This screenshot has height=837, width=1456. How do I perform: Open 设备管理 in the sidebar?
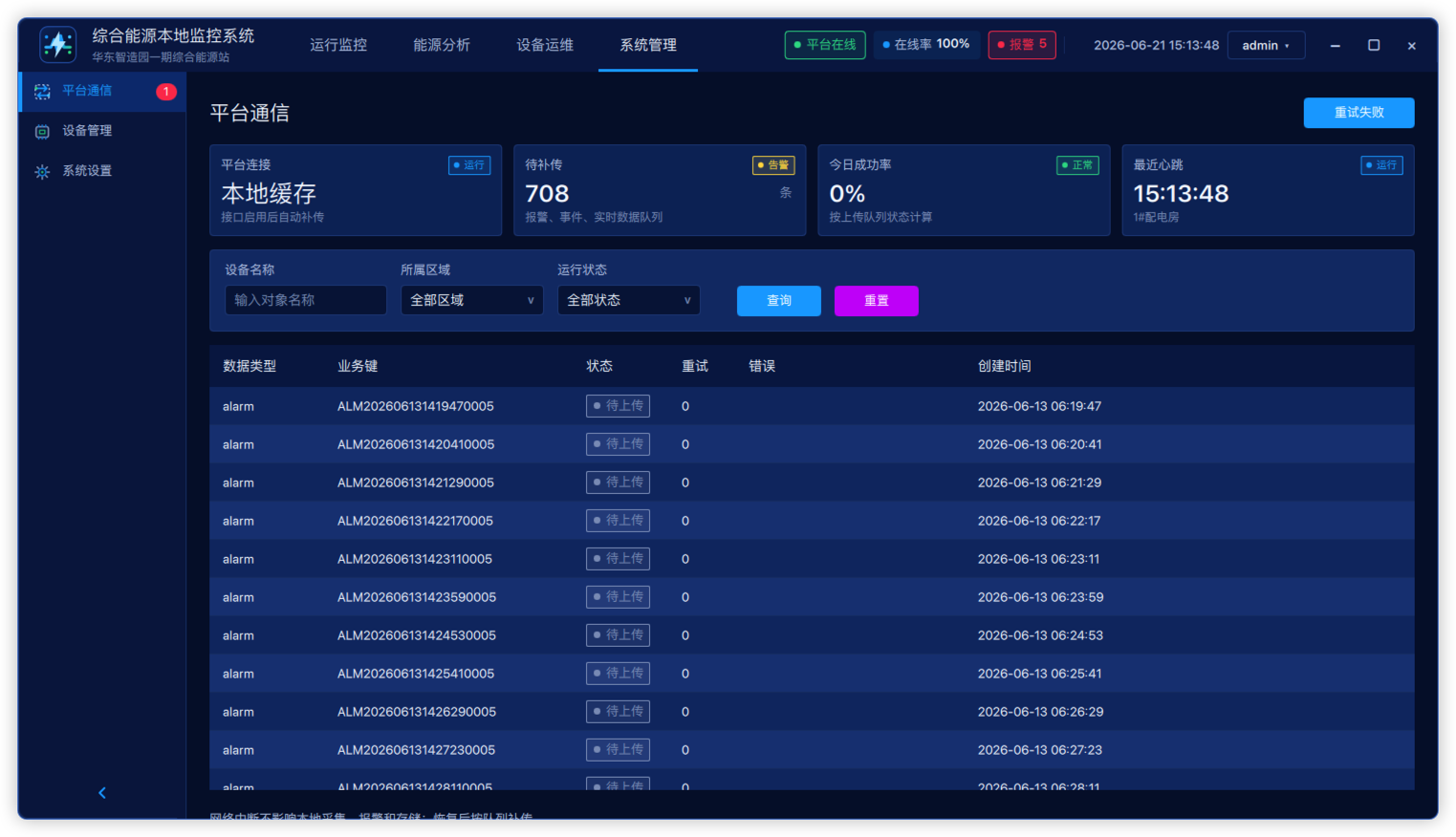pyautogui.click(x=102, y=131)
